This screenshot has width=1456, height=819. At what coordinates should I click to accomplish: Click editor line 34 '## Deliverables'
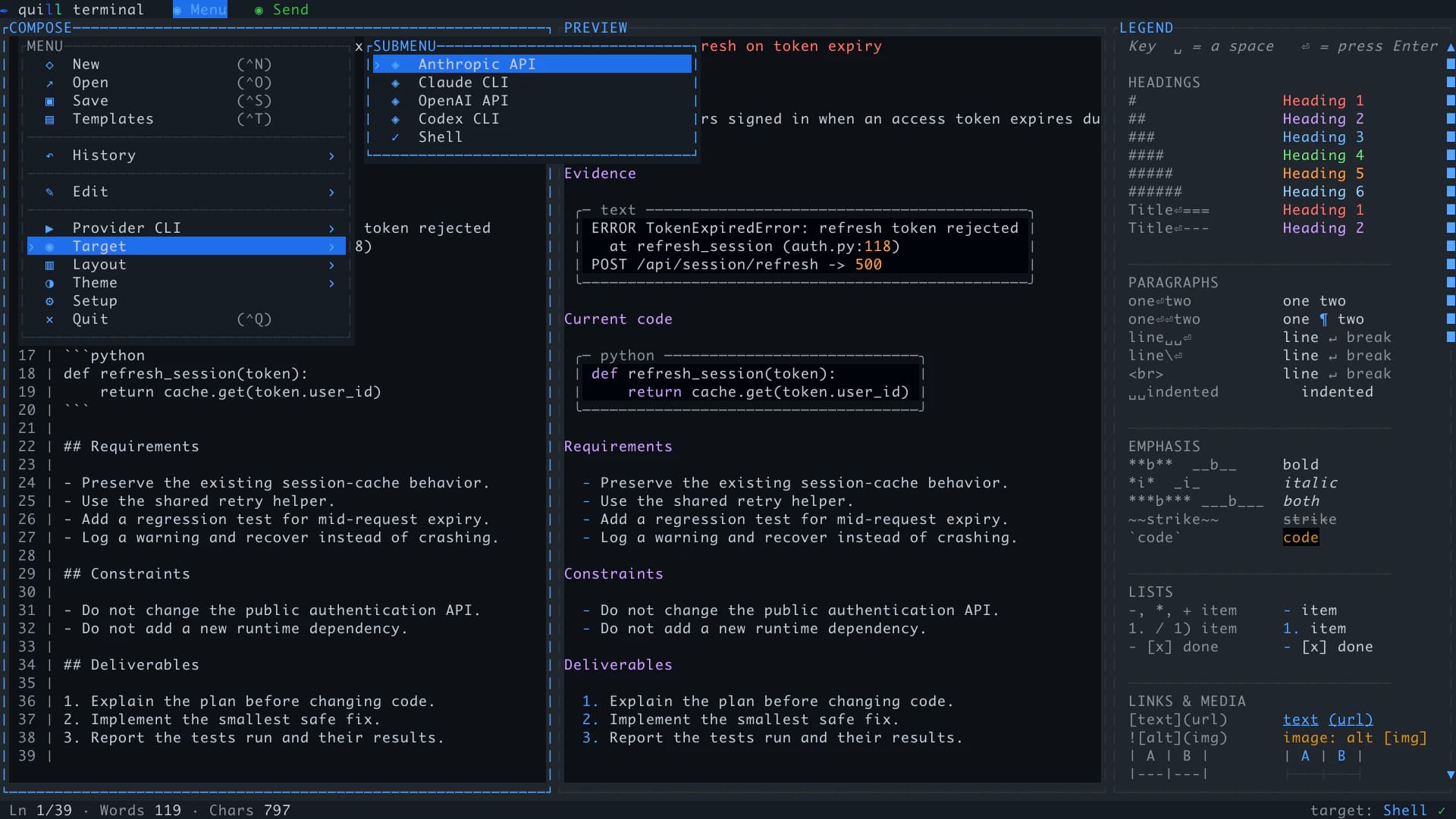click(131, 665)
